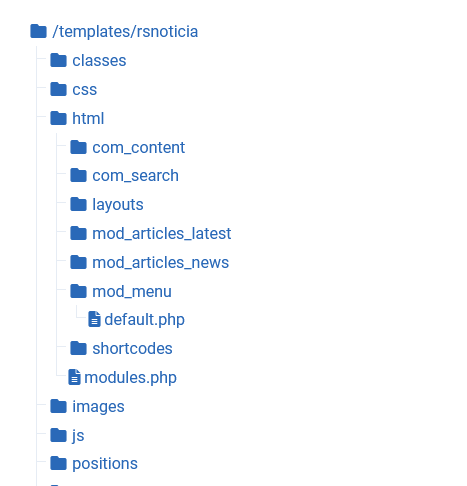Click the classes folder icon

pos(58,60)
